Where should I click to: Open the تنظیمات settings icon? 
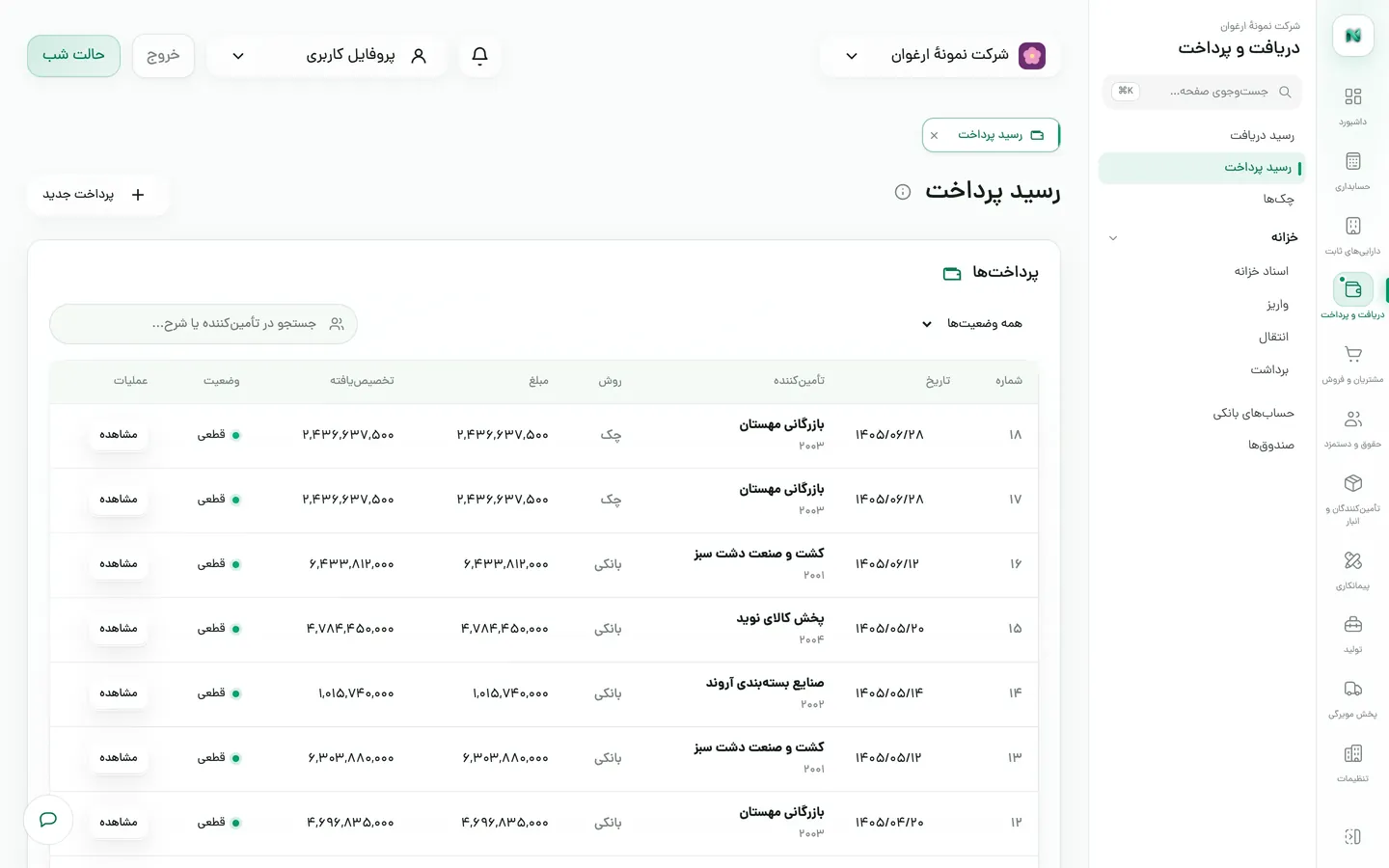pyautogui.click(x=1352, y=753)
